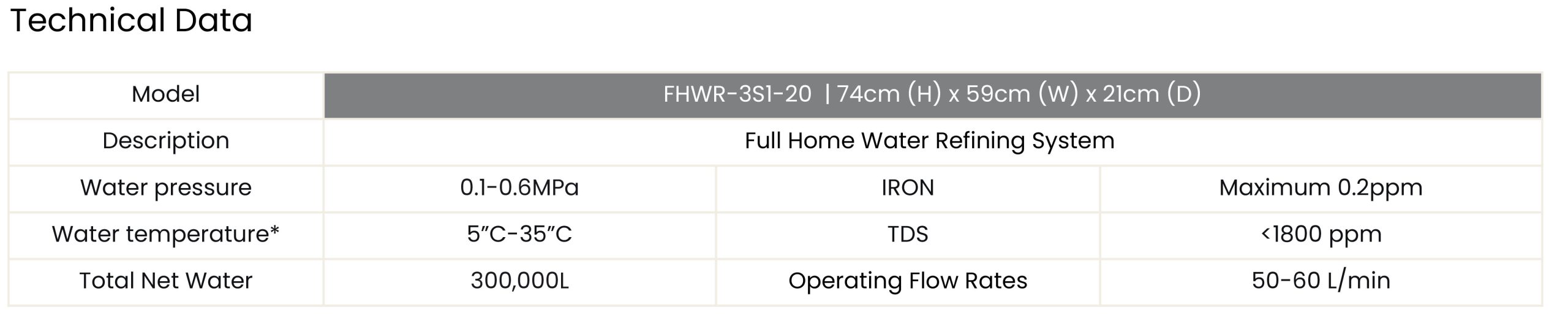The width and height of the screenshot is (1568, 326).
Task: Click the Technical Data heading
Action: point(131,21)
